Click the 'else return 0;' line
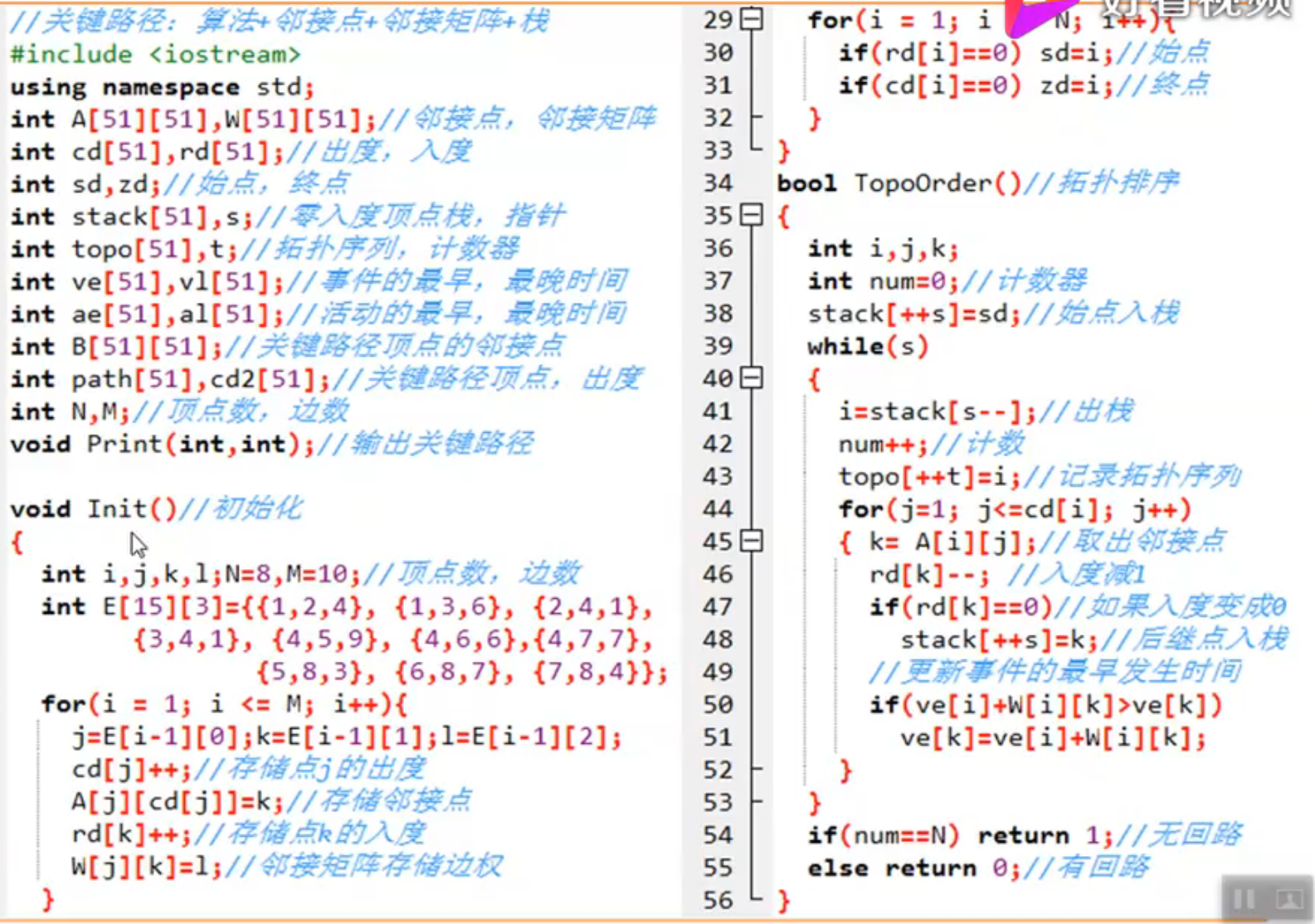This screenshot has width=1315, height=924. click(x=914, y=868)
